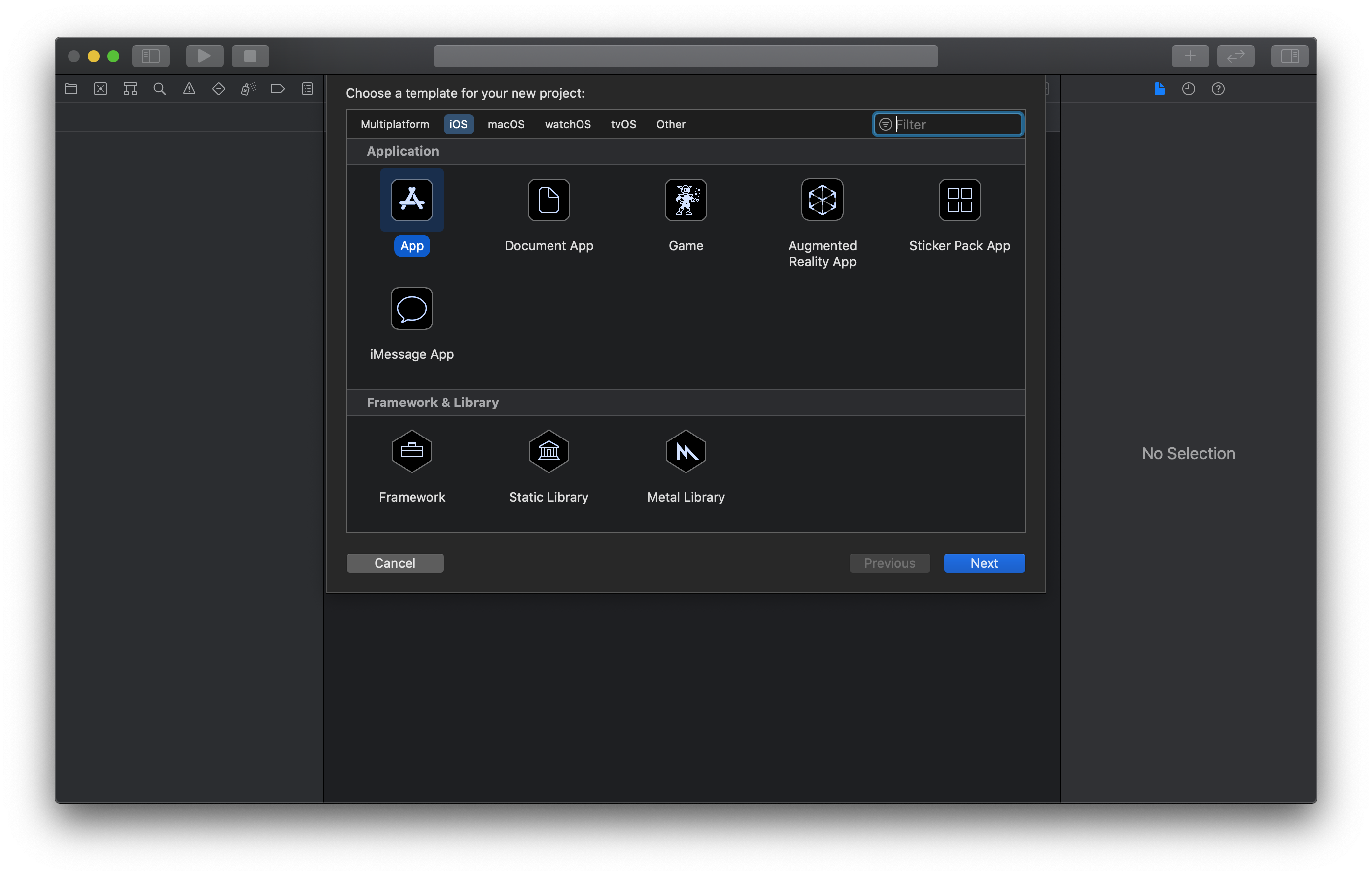
Task: Open the Find navigator magnifier icon
Action: click(160, 89)
